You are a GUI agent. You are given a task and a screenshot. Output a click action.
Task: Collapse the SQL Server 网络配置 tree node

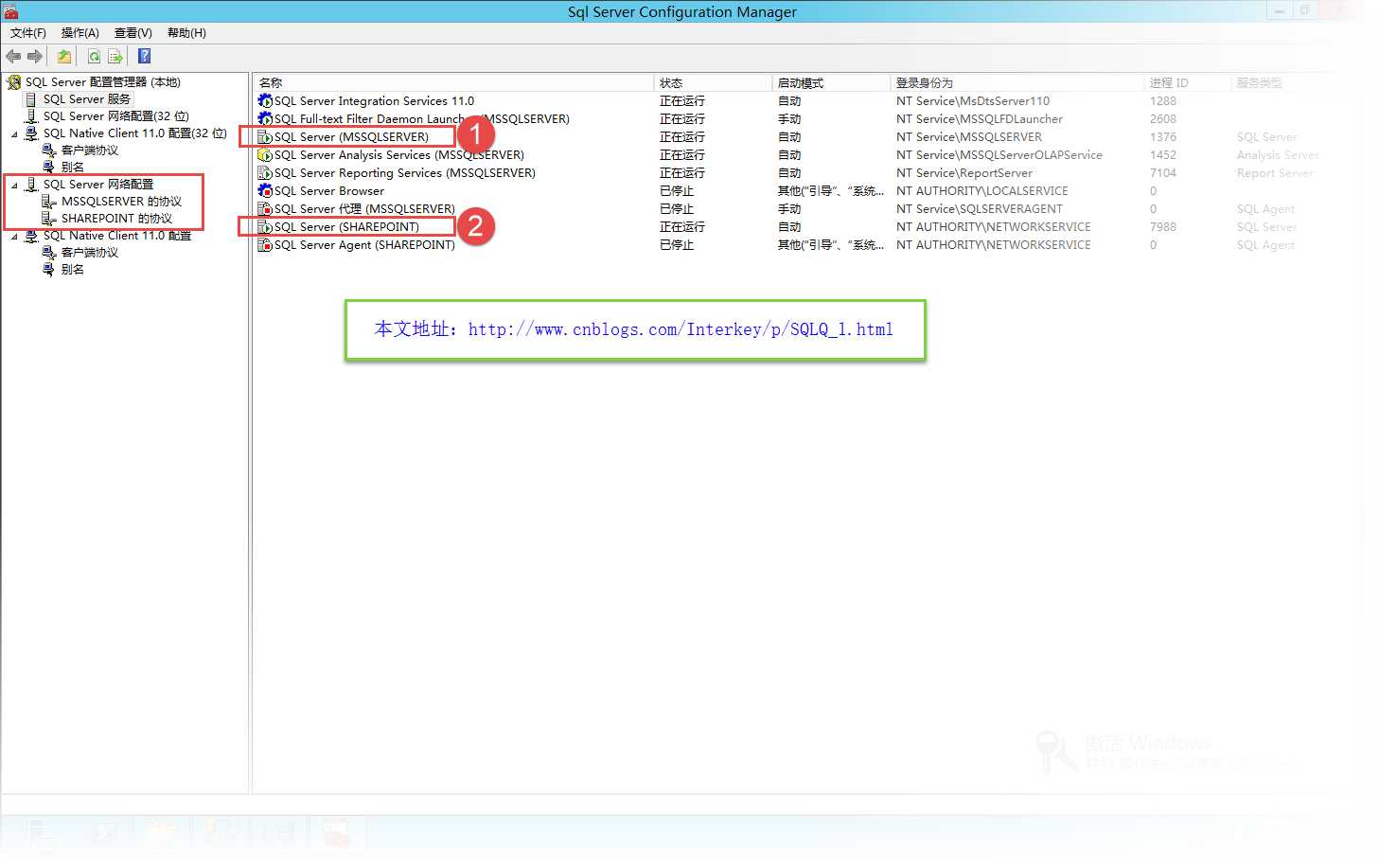(x=14, y=186)
